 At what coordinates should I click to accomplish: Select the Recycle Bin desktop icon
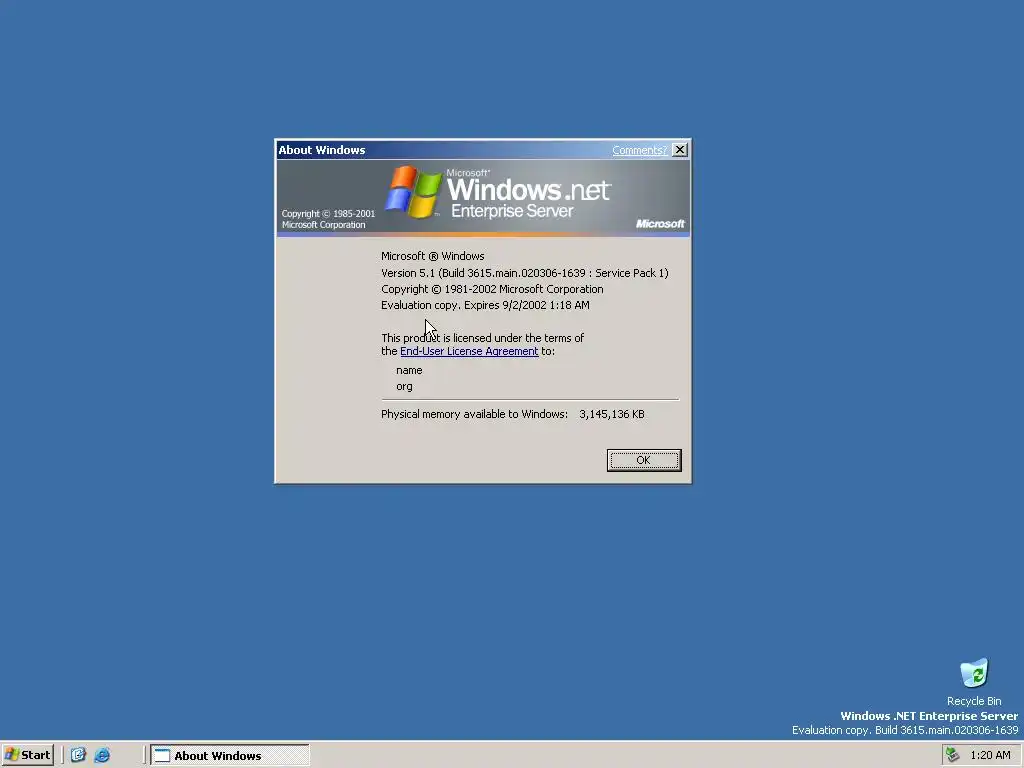coord(974,673)
